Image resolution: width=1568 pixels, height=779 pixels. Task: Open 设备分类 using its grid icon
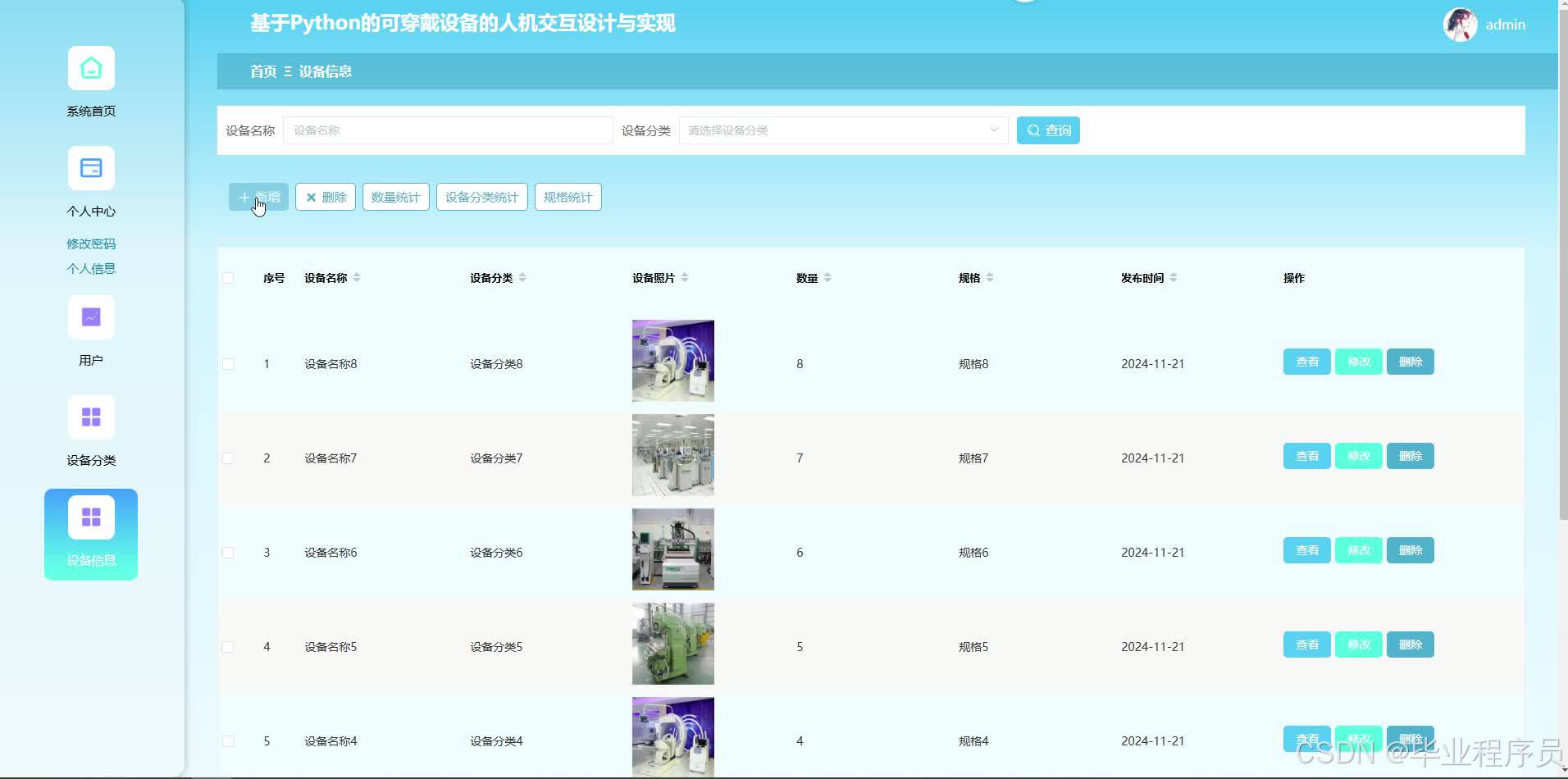[90, 417]
